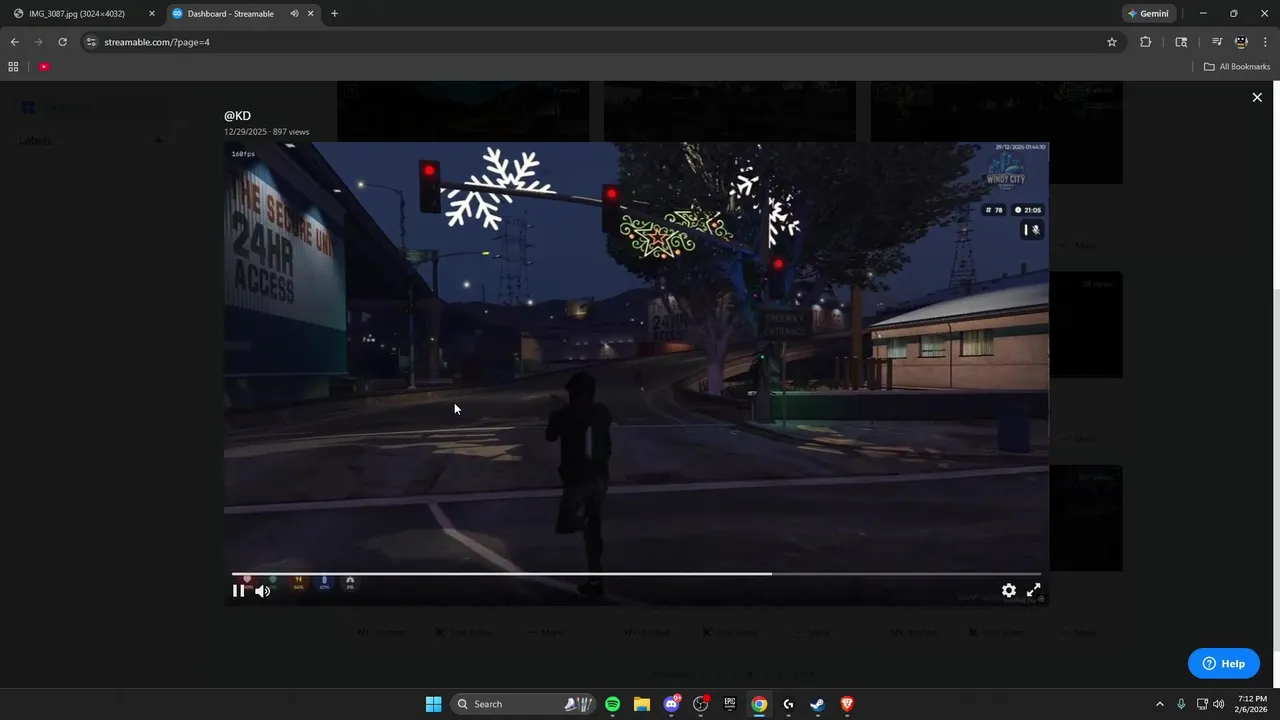Screen dimensions: 1280x720
Task: Open the Google Lens search icon
Action: click(x=1181, y=42)
